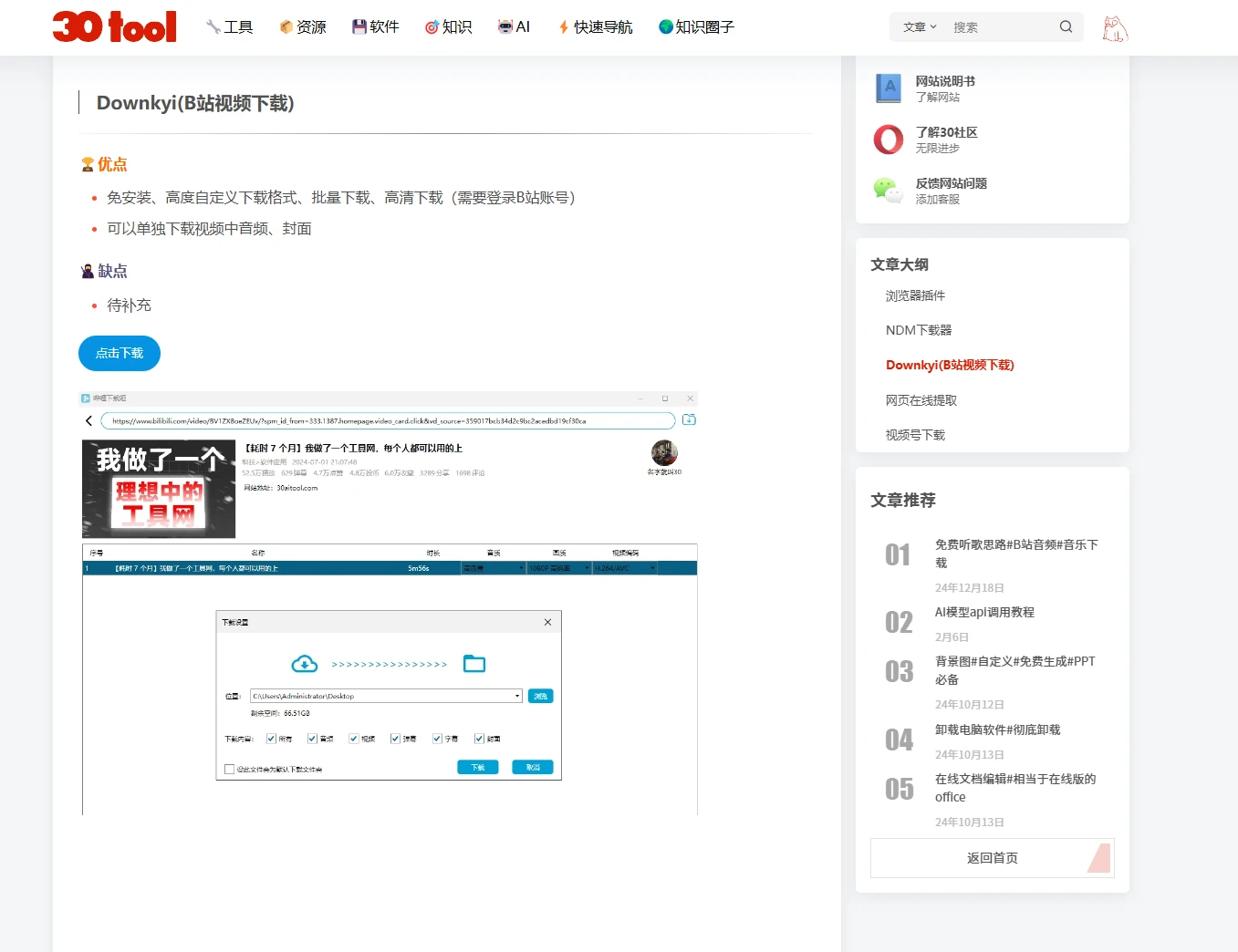
Task: Open recommended article 卸载电脑软件#彻底卸载
Action: [x=997, y=730]
